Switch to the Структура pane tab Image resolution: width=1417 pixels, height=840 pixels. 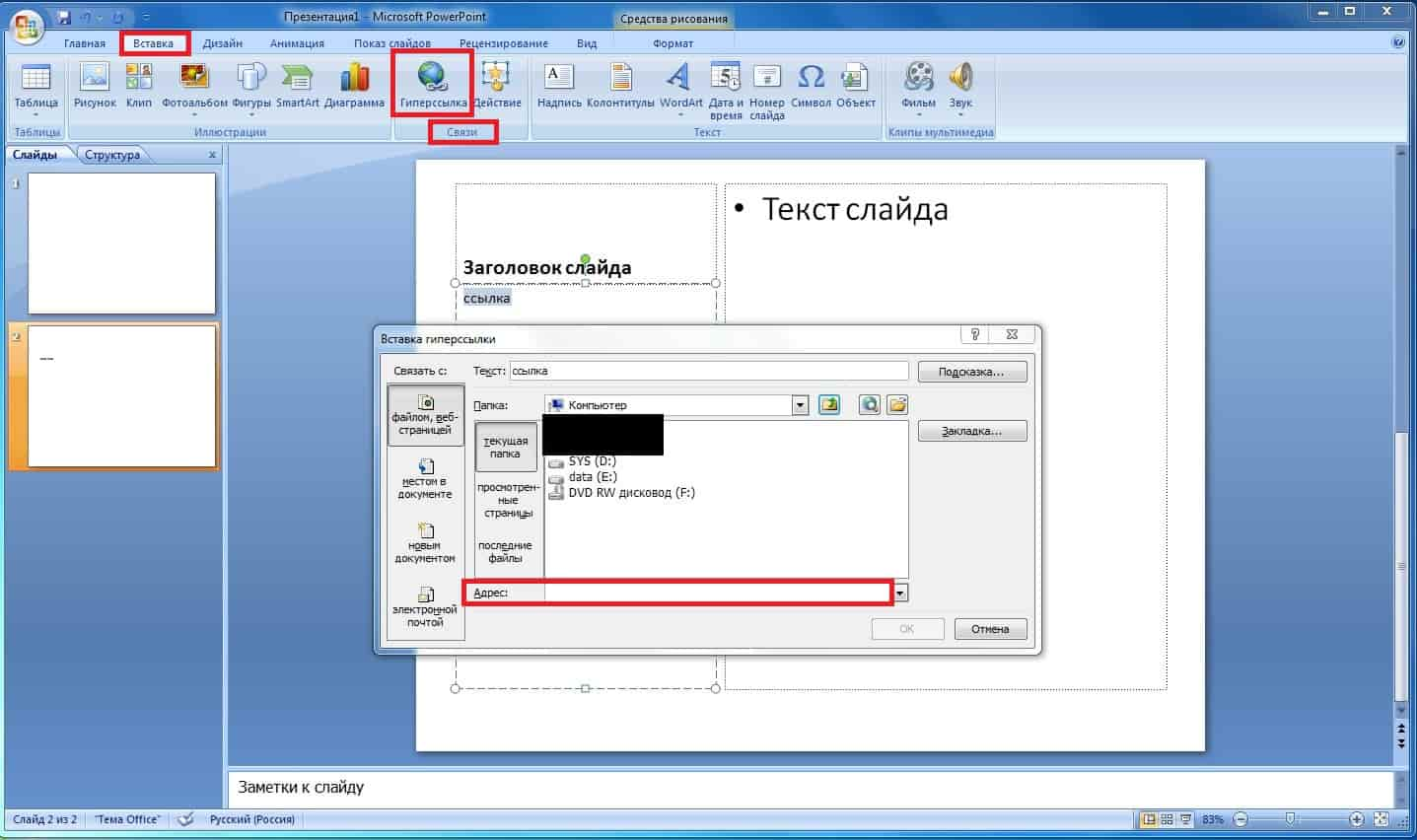[112, 155]
